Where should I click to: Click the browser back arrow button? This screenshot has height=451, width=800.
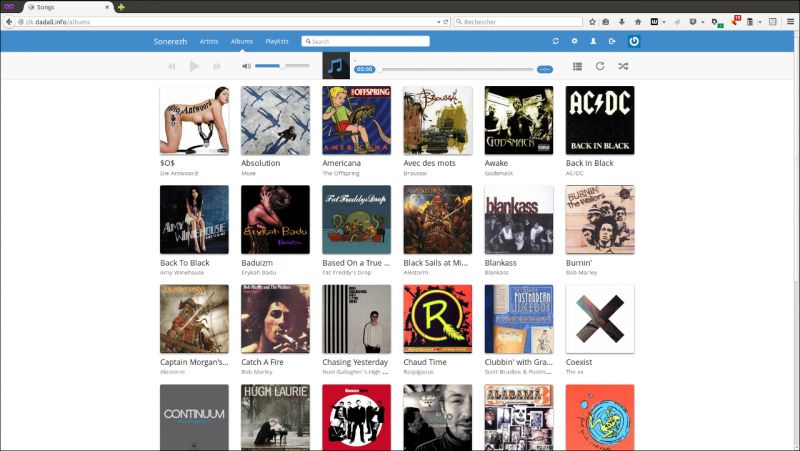tap(9, 22)
